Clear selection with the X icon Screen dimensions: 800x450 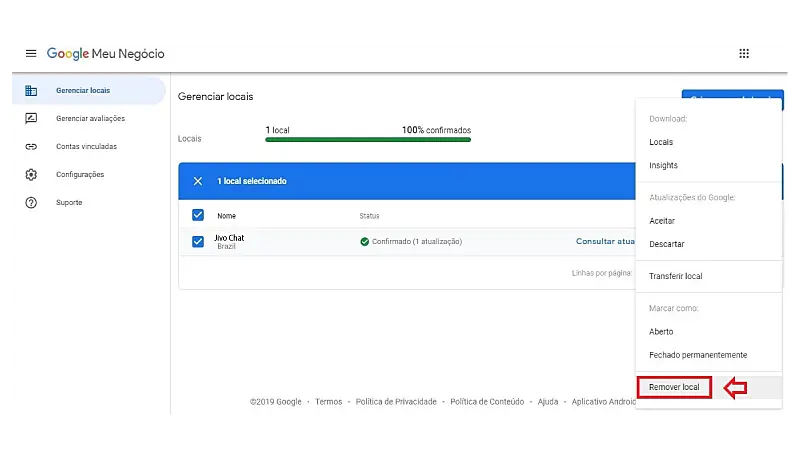pos(198,181)
